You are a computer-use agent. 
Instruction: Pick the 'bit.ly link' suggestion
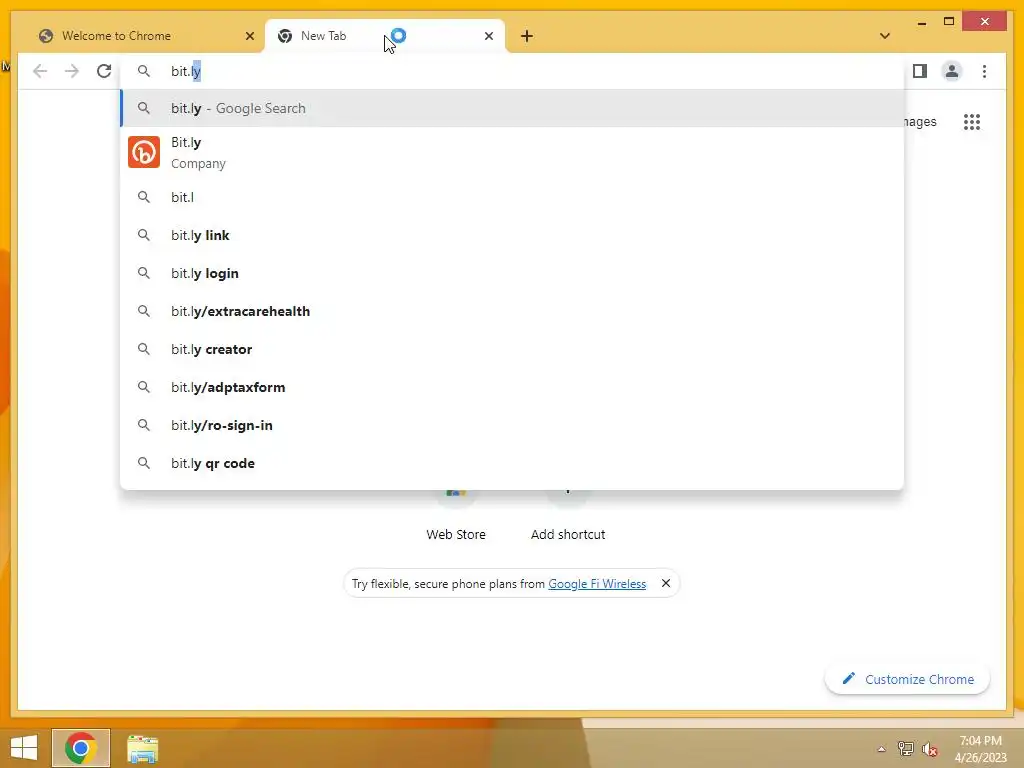[x=512, y=235]
